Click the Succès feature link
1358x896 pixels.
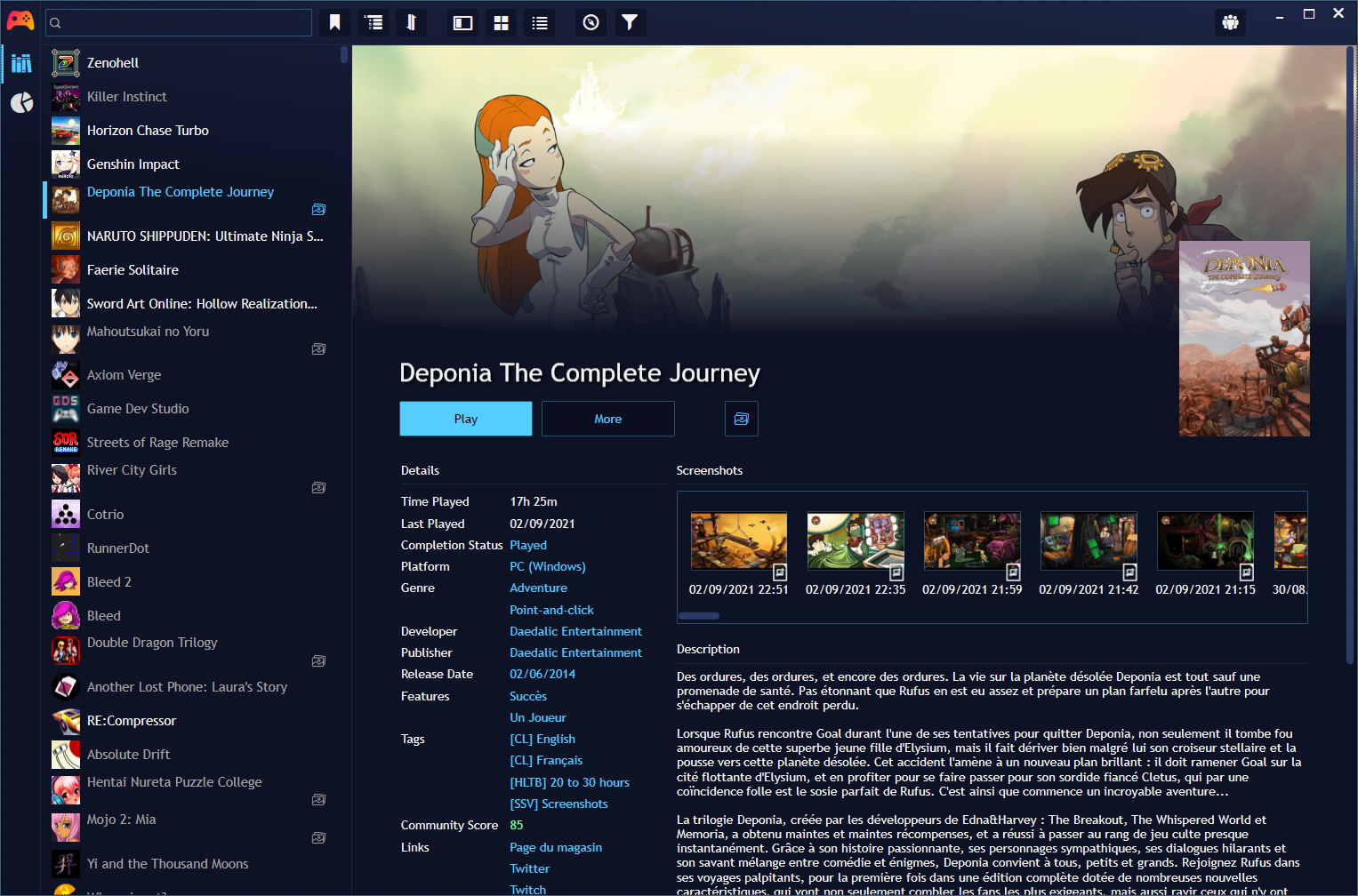click(528, 696)
